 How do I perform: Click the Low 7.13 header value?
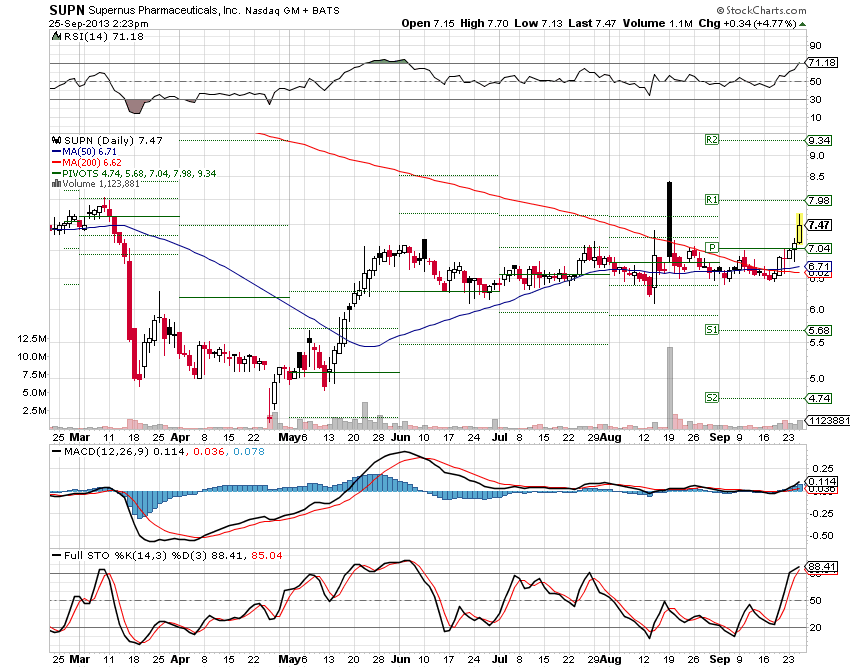coord(538,23)
